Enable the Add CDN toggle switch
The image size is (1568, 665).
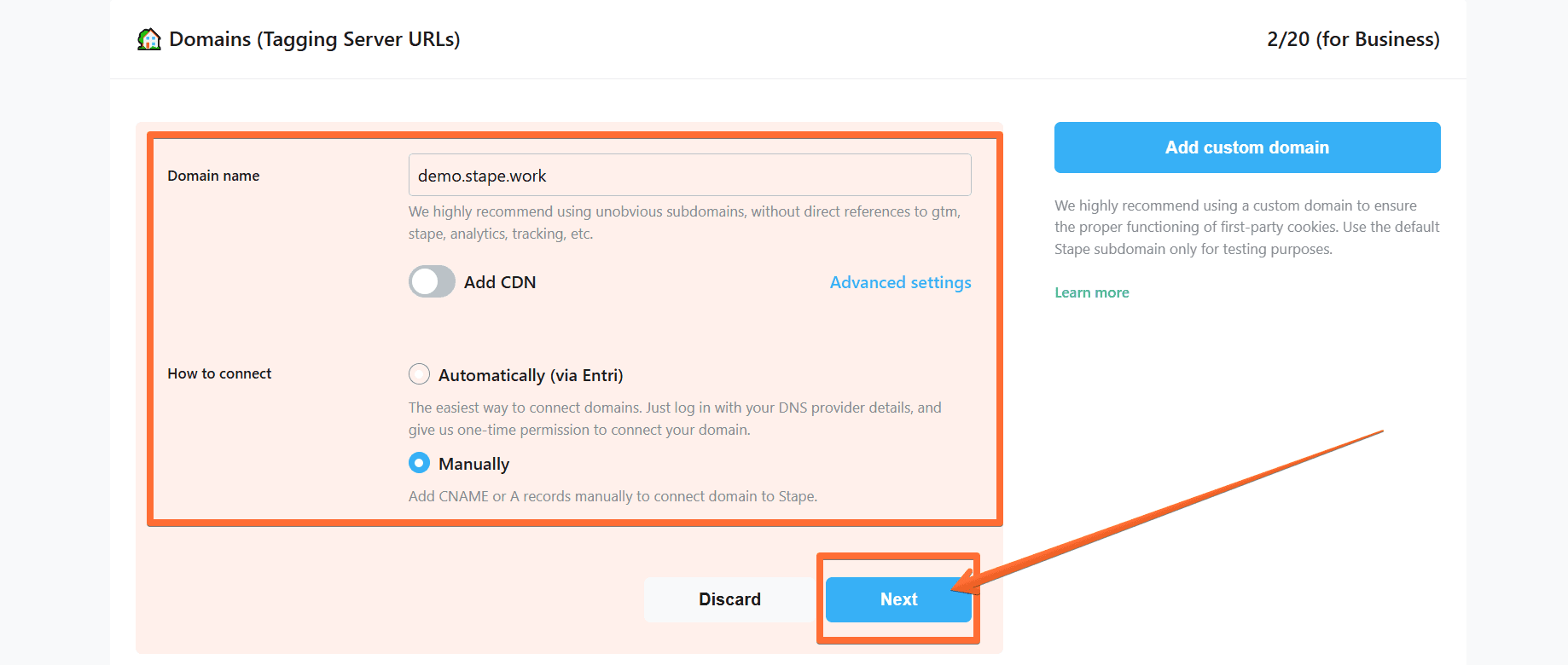coord(432,281)
